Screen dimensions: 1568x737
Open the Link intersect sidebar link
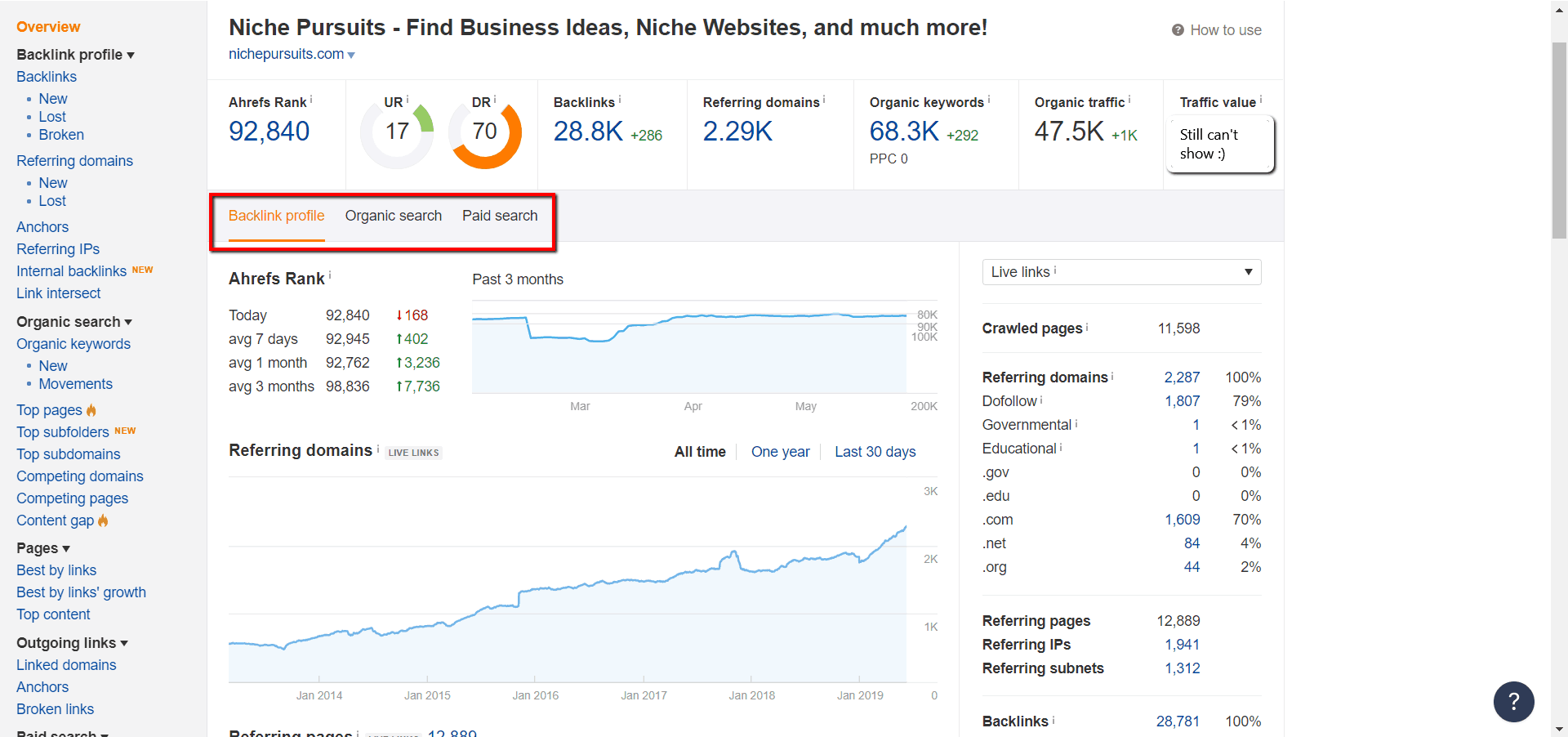pyautogui.click(x=59, y=293)
